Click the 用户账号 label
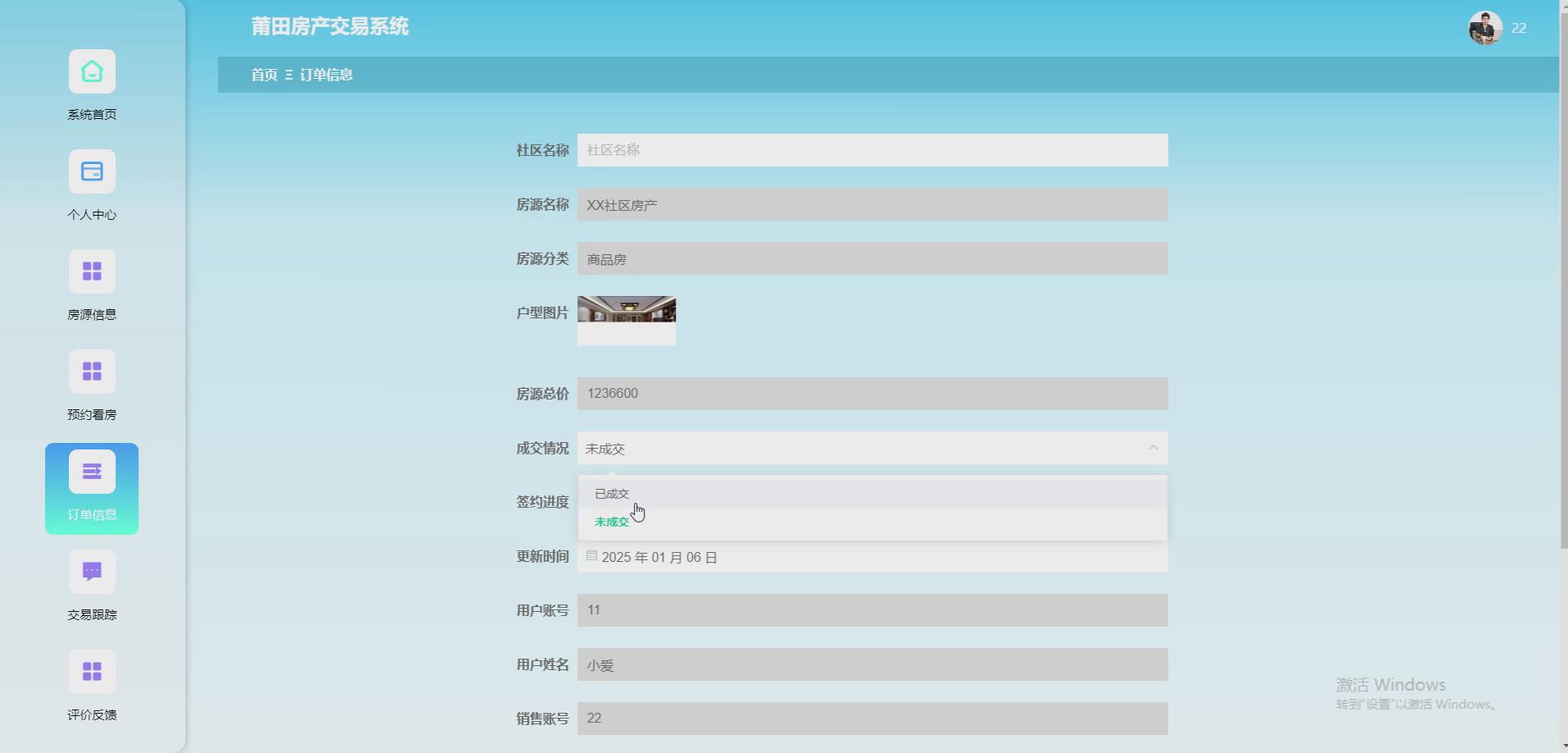Viewport: 1568px width, 753px height. (x=542, y=610)
